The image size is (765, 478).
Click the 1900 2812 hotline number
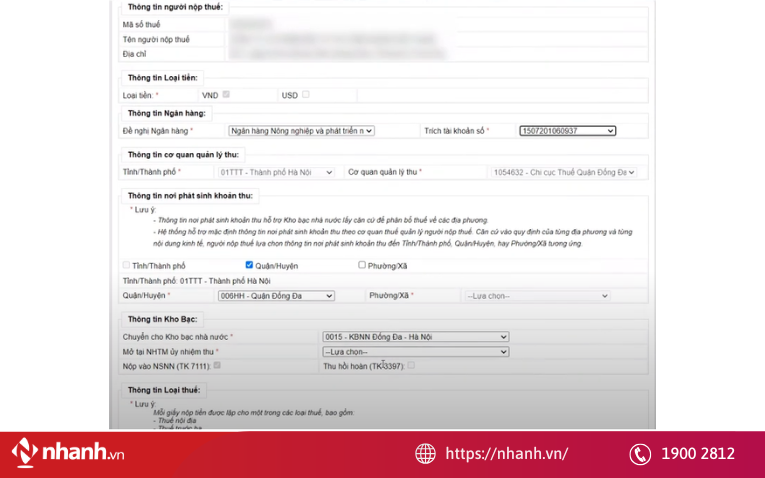point(697,454)
